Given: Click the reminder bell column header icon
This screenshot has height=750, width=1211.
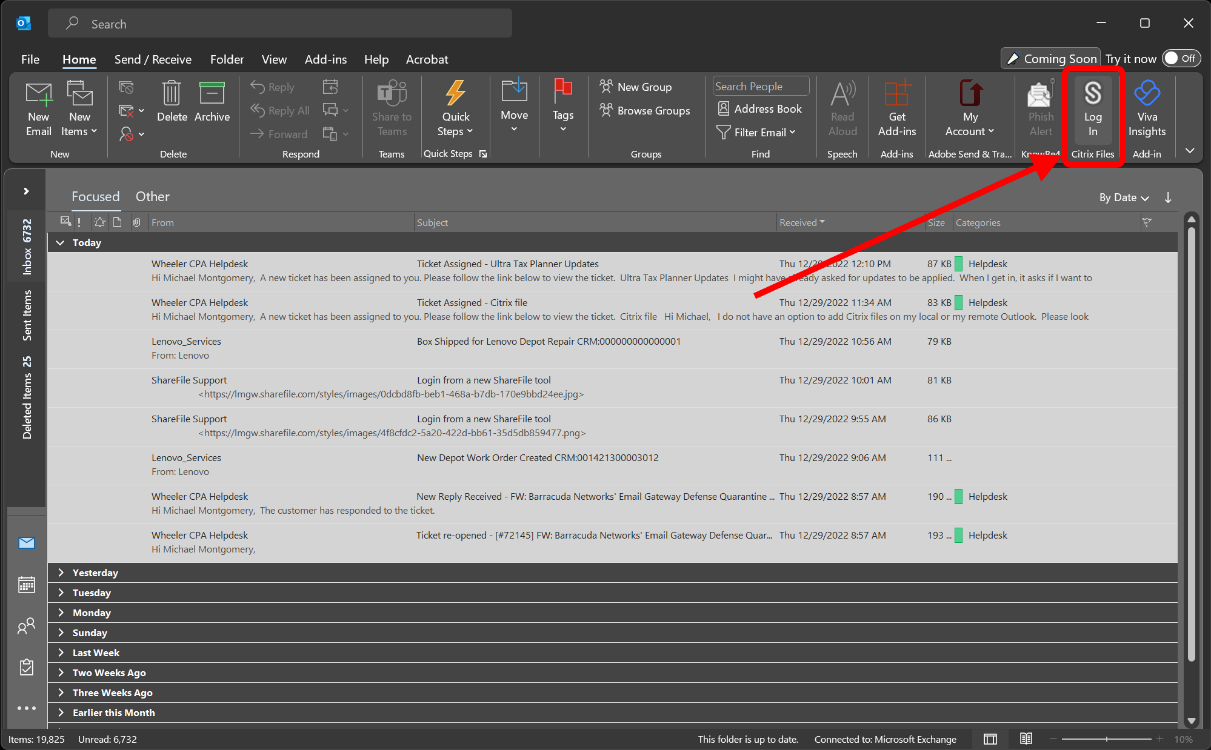Looking at the screenshot, I should [100, 223].
